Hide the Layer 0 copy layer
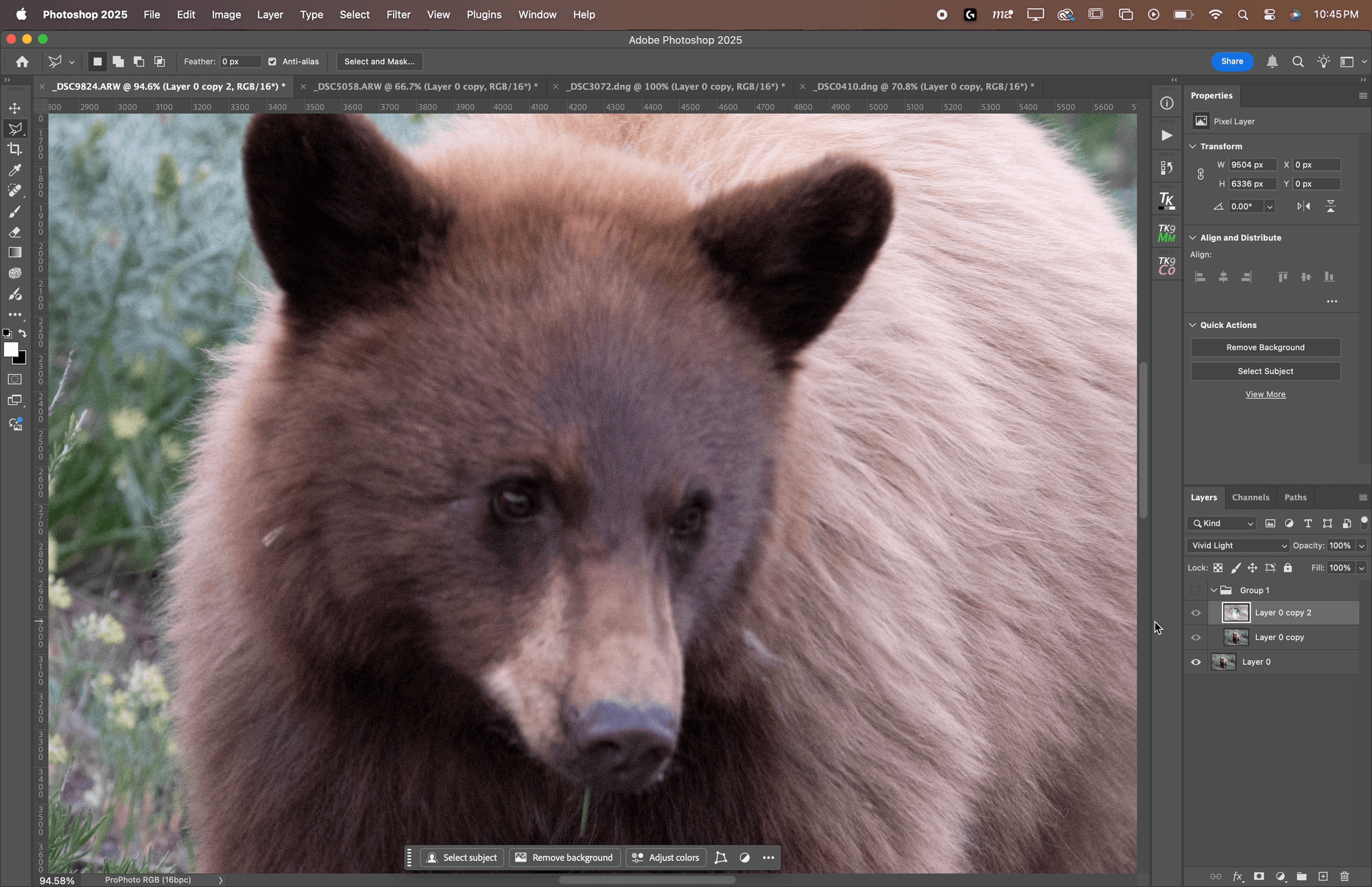The width and height of the screenshot is (1372, 887). (1196, 637)
